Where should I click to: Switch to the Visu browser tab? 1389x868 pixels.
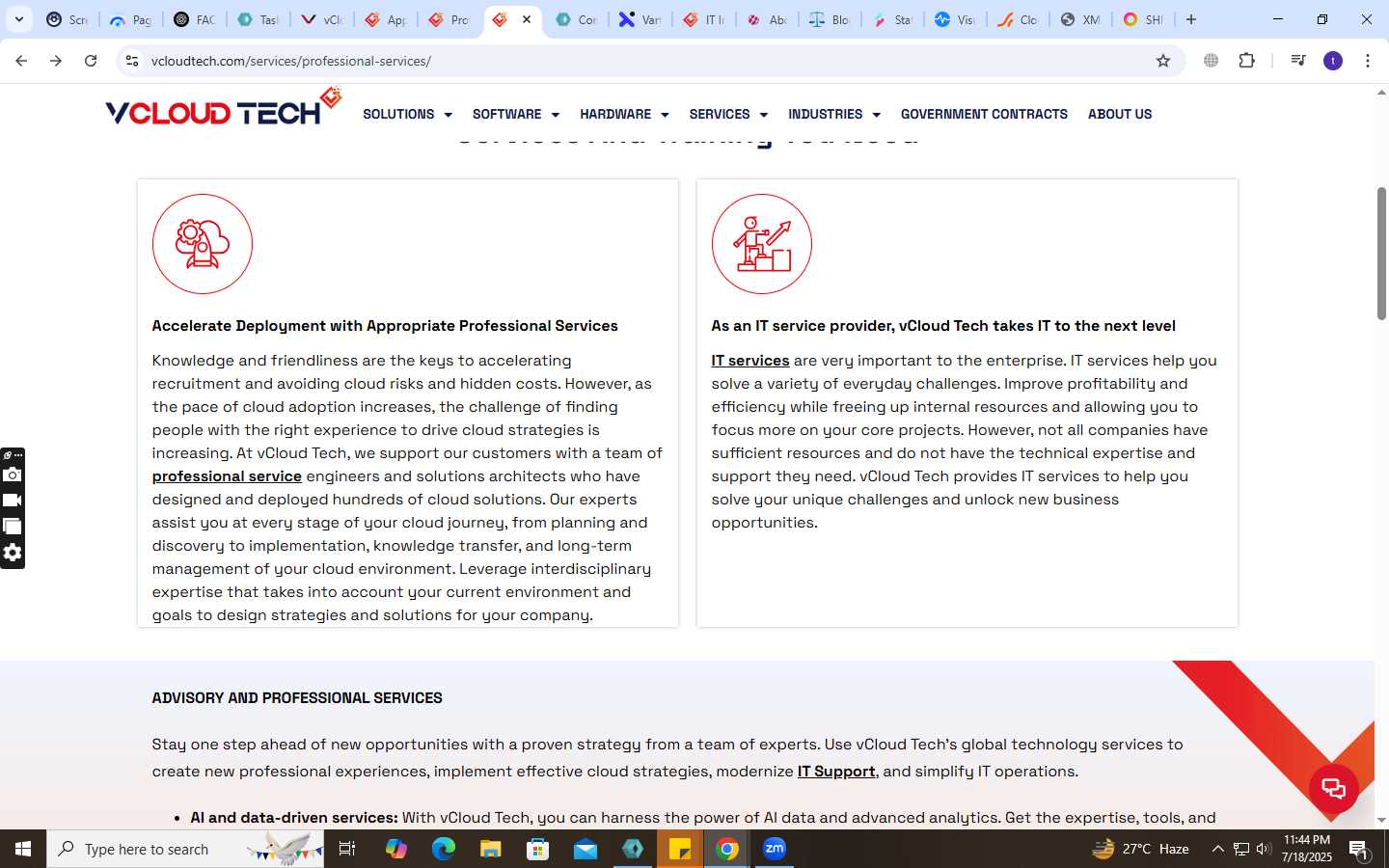pyautogui.click(x=955, y=19)
